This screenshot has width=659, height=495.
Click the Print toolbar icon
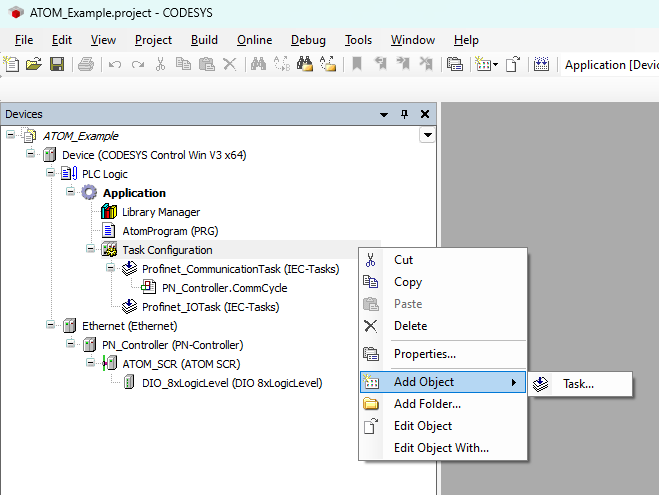point(86,64)
